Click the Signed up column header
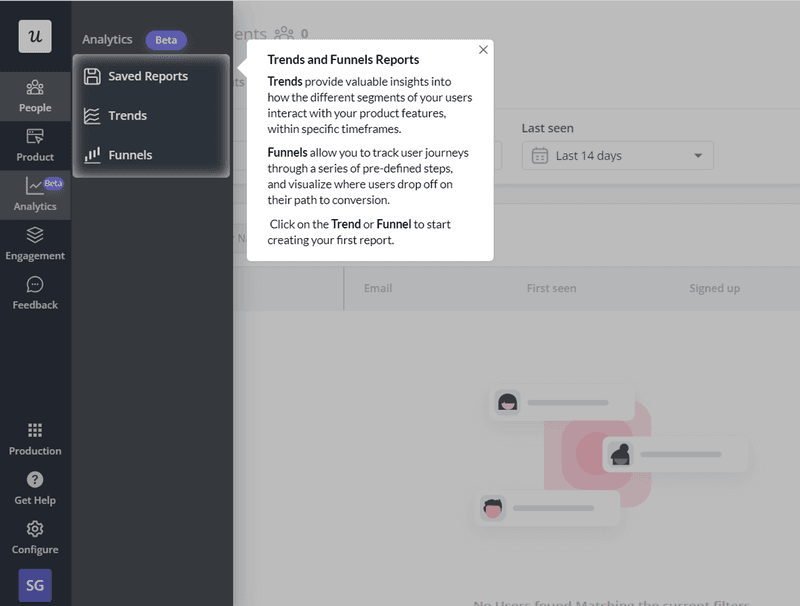Screen dimensions: 800x606 pyautogui.click(x=714, y=288)
